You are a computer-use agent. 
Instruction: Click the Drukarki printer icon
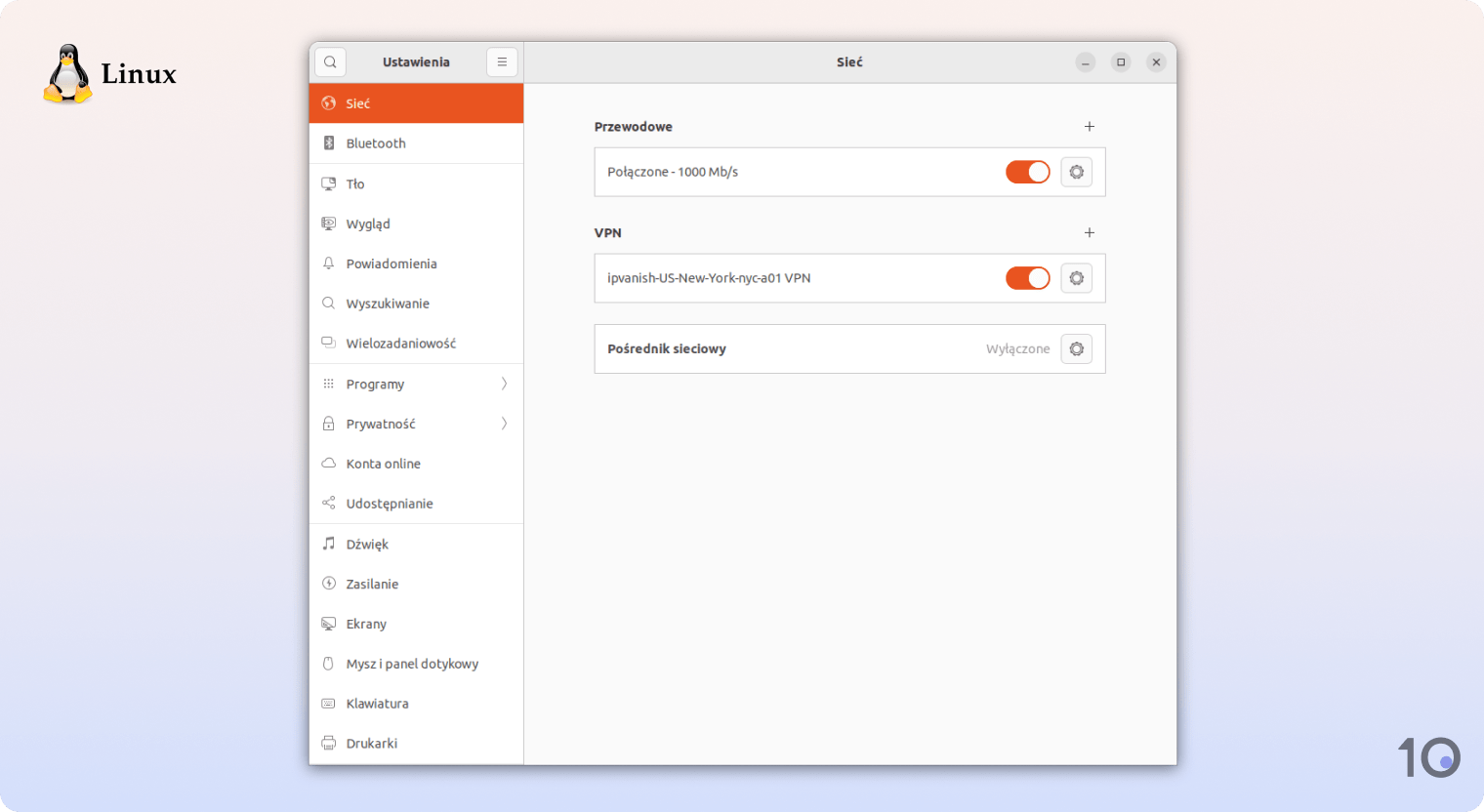(329, 744)
